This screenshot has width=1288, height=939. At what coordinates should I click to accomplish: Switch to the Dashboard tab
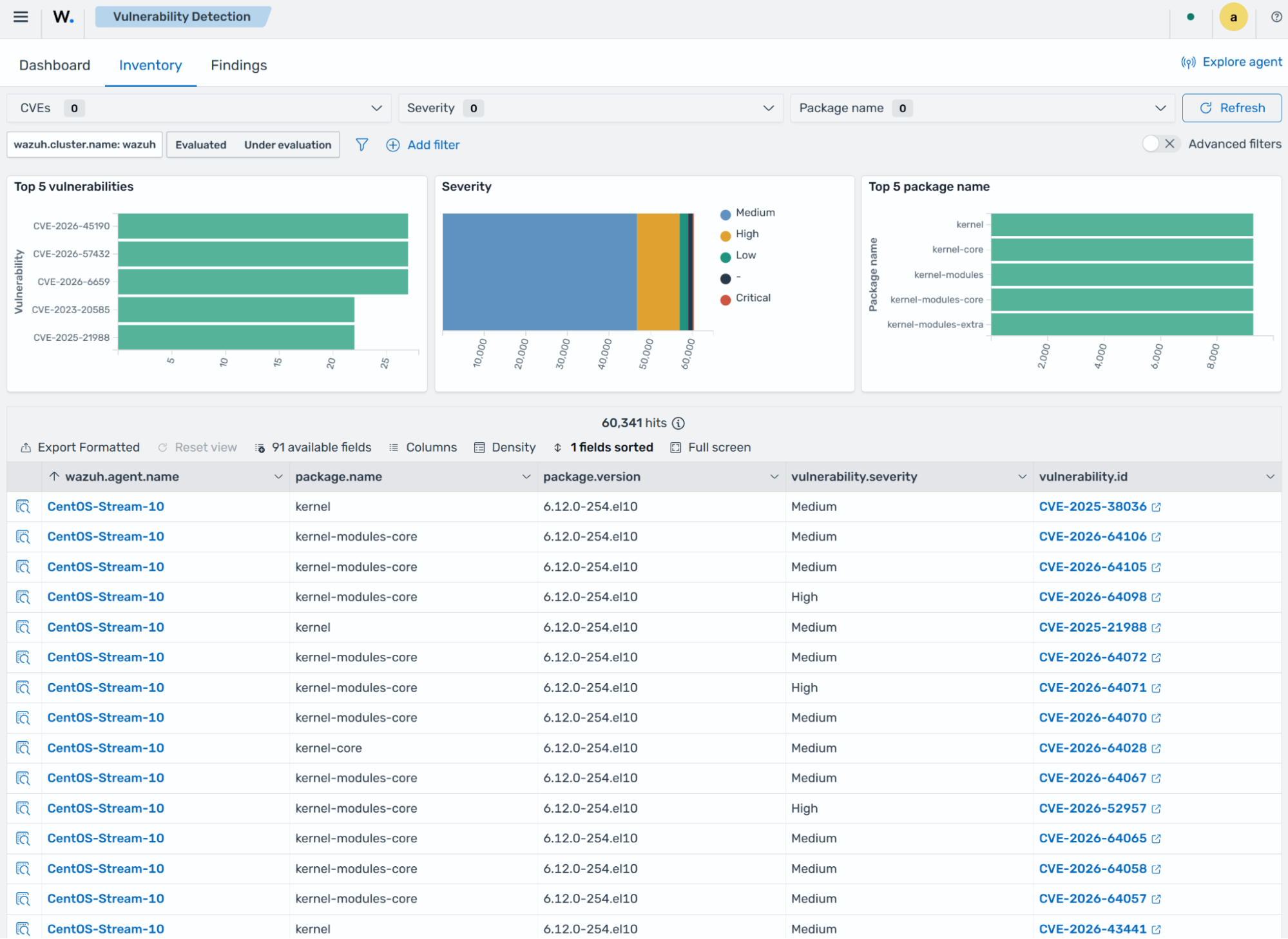[x=55, y=65]
